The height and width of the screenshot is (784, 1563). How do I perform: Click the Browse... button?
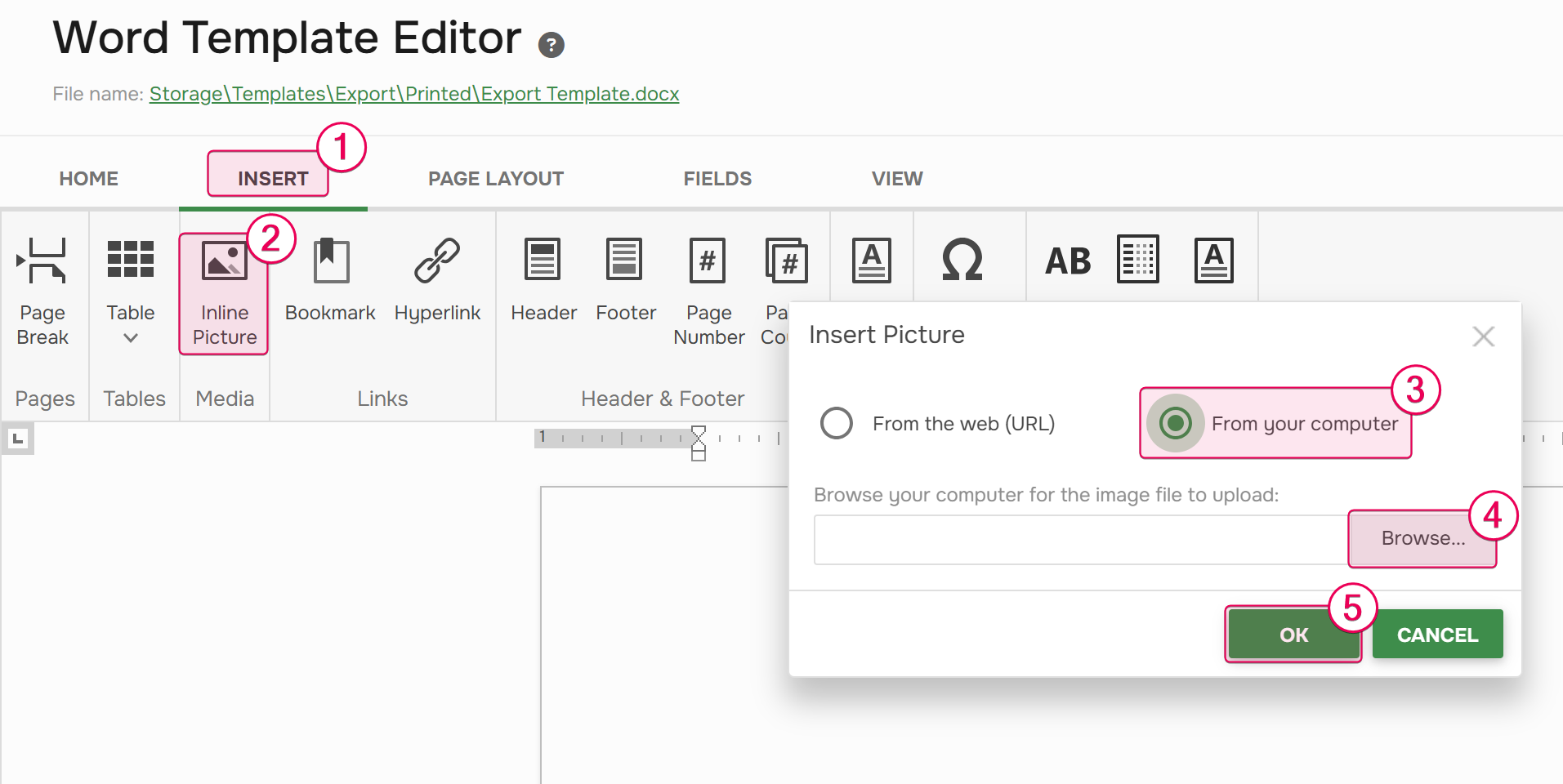pos(1422,538)
